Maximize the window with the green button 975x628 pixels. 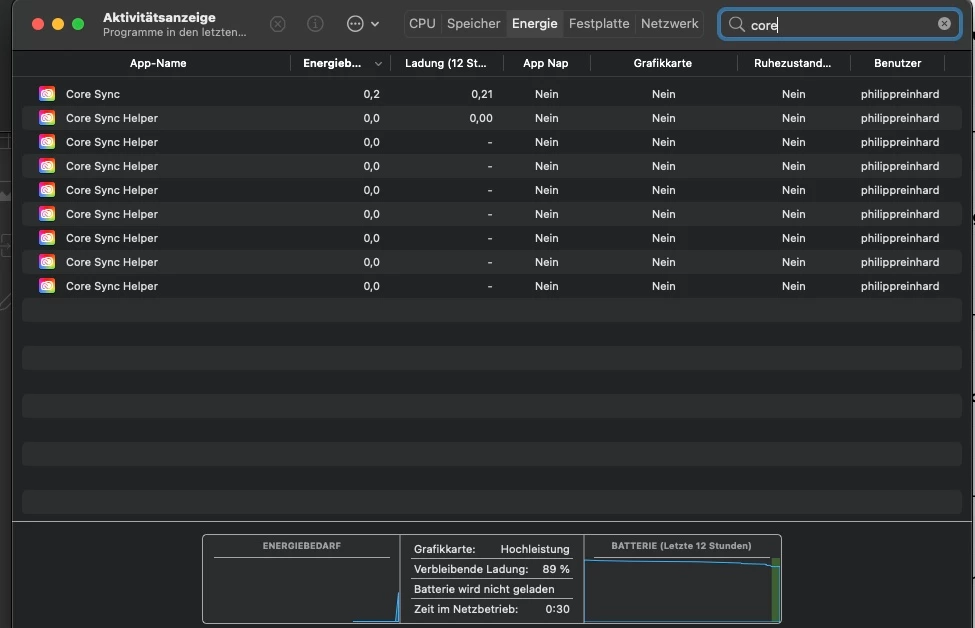point(78,24)
